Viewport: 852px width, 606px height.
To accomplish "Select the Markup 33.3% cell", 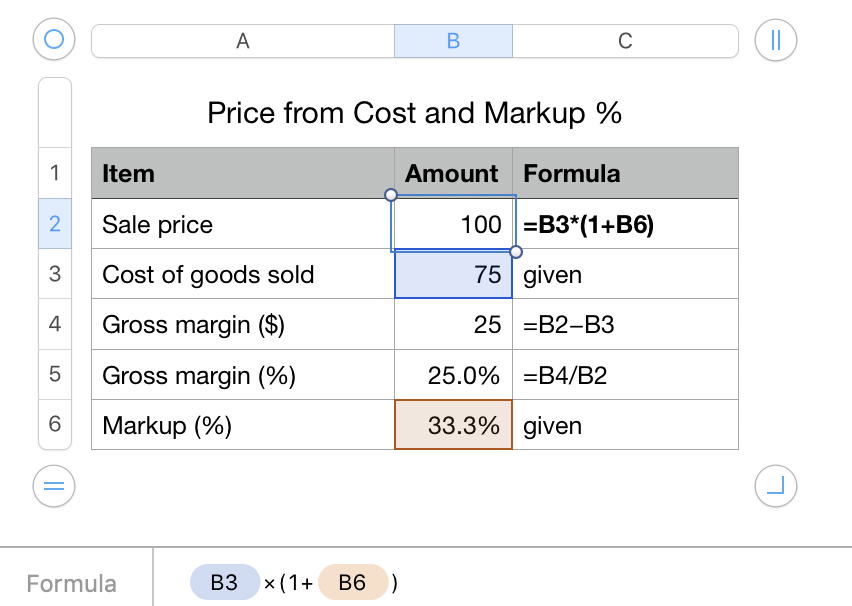I will (x=453, y=425).
